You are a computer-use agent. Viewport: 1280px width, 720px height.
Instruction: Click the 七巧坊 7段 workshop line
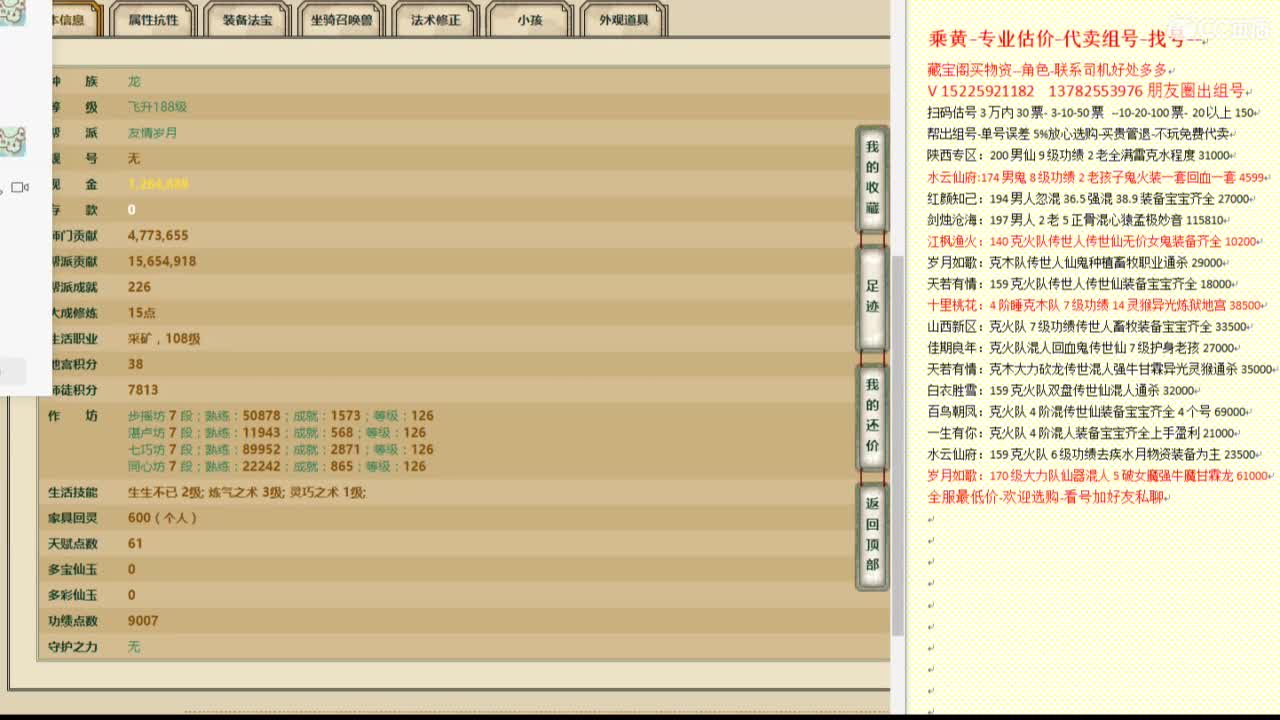pyautogui.click(x=281, y=450)
